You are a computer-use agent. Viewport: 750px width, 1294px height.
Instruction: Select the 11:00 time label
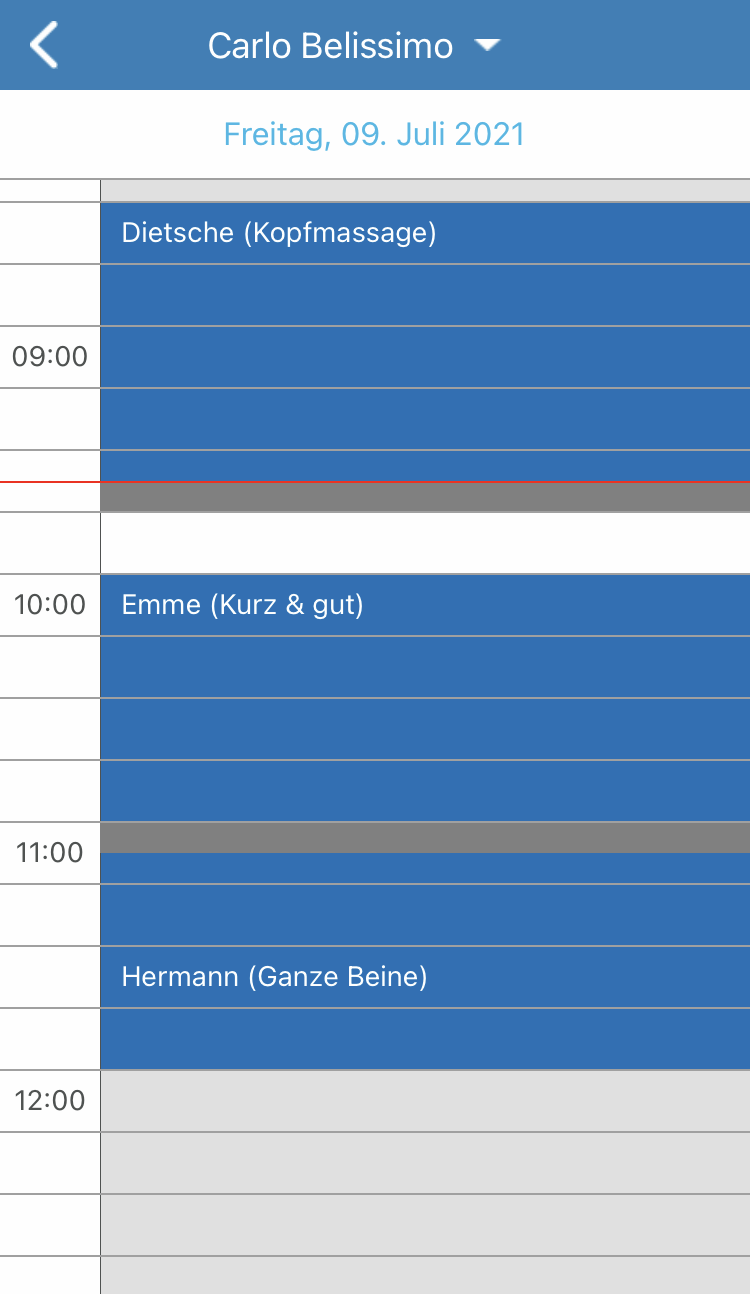[x=50, y=852]
